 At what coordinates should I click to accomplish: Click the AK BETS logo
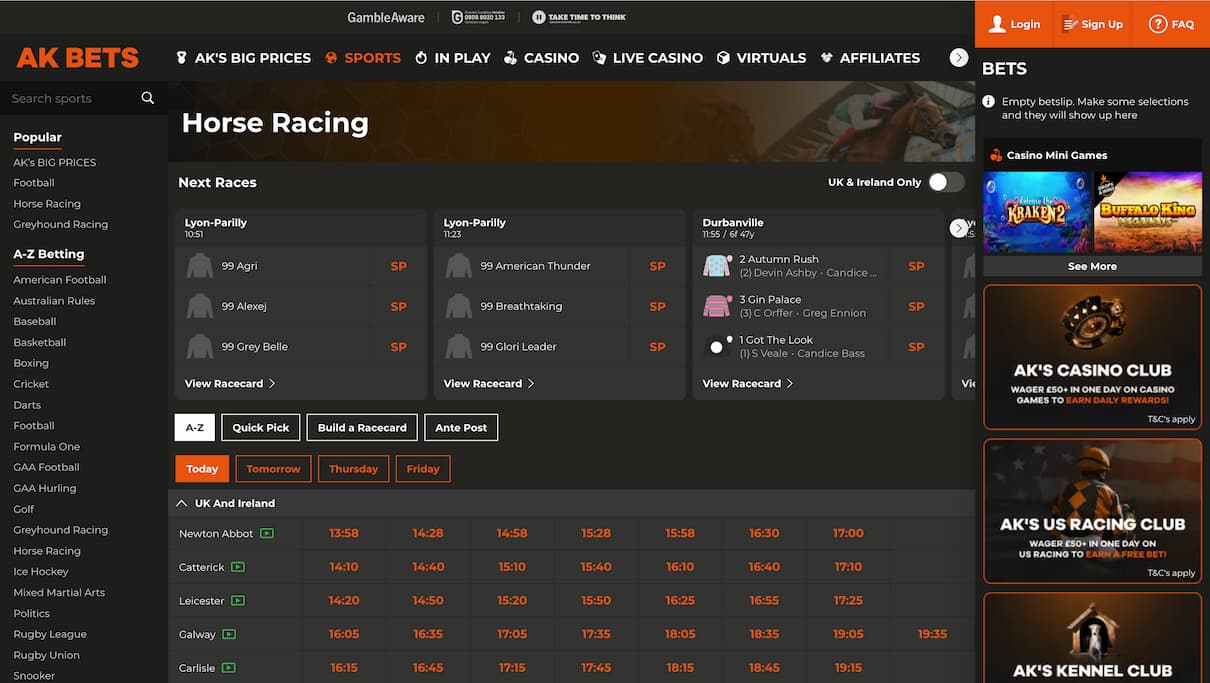(78, 58)
